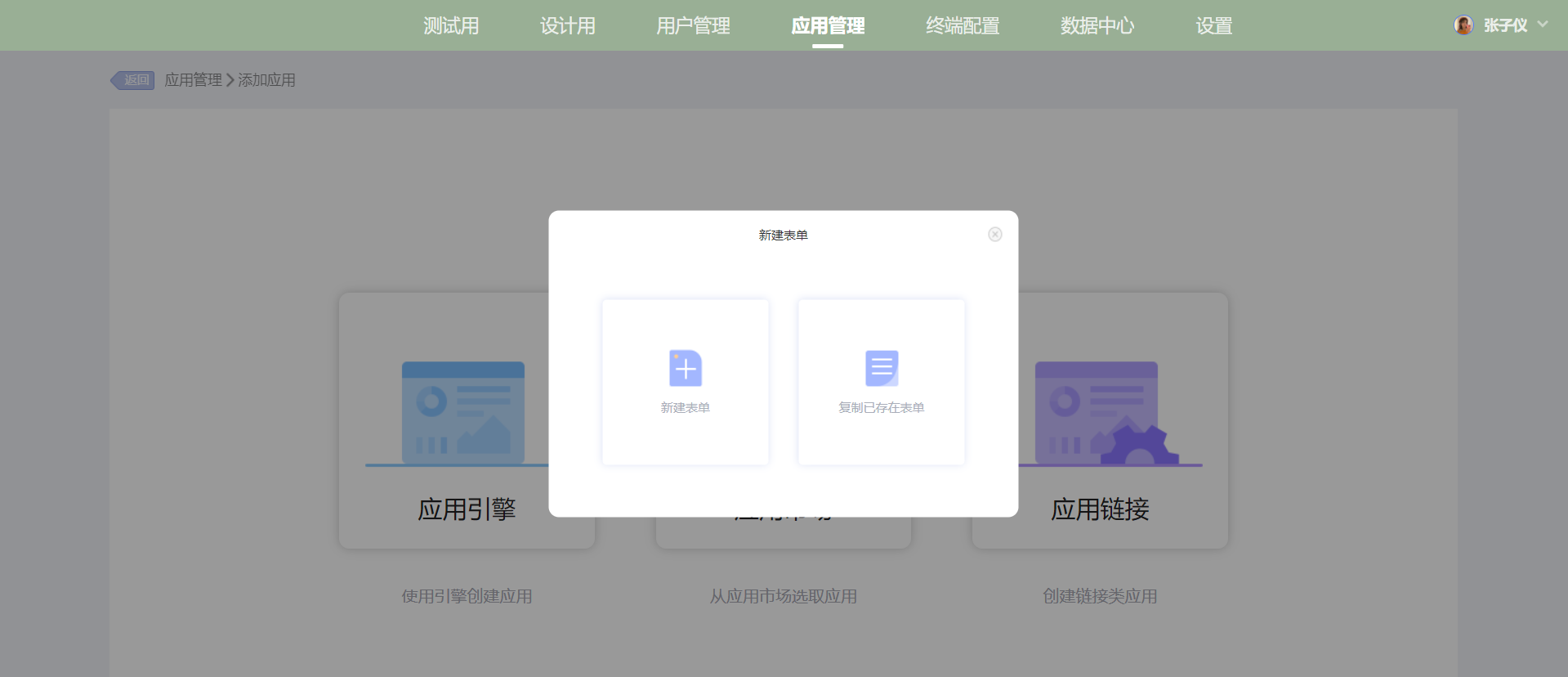
Task: Open the 测试用 tab
Action: point(451,26)
